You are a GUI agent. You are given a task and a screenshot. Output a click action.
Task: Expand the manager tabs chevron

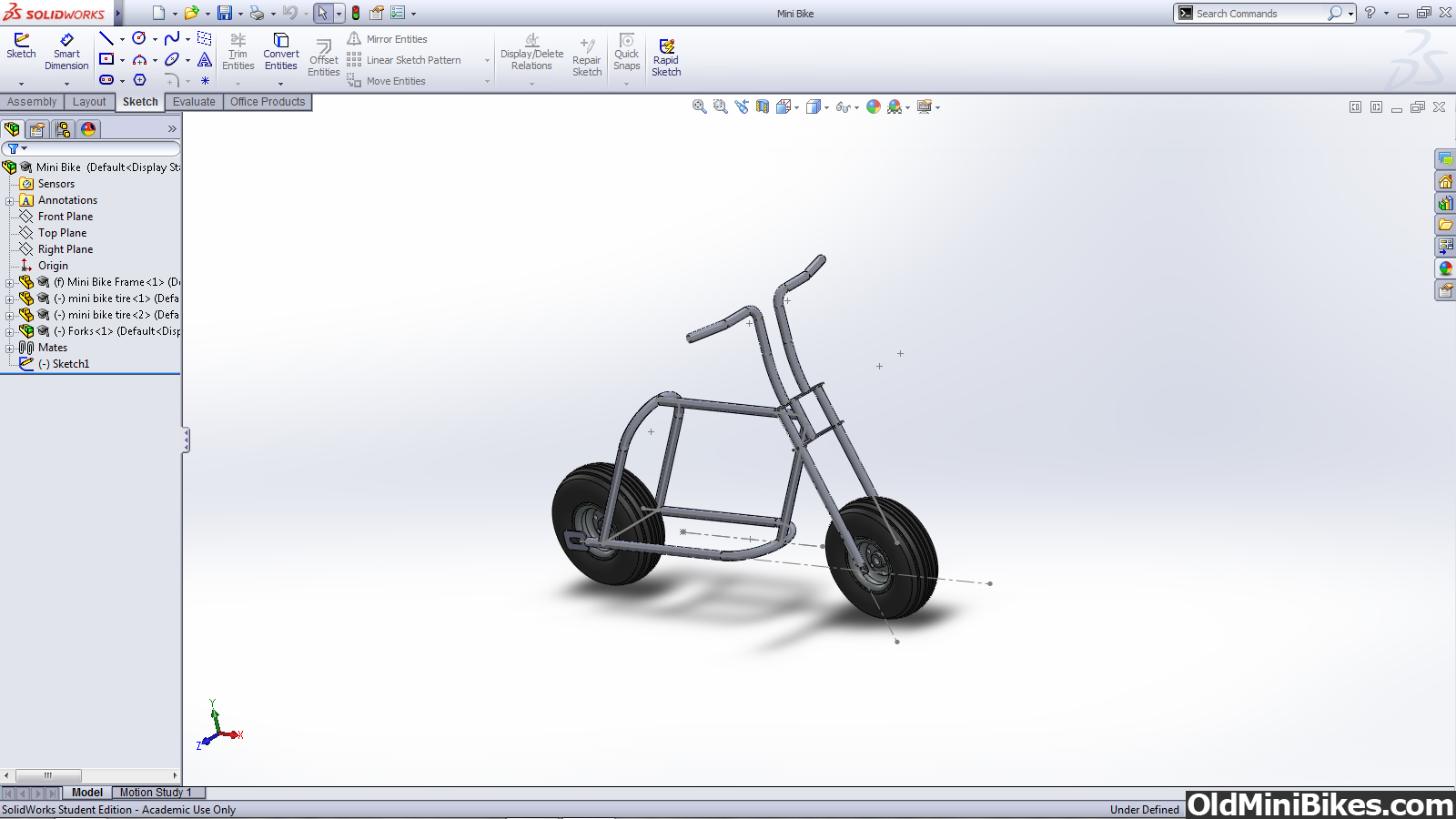(172, 129)
